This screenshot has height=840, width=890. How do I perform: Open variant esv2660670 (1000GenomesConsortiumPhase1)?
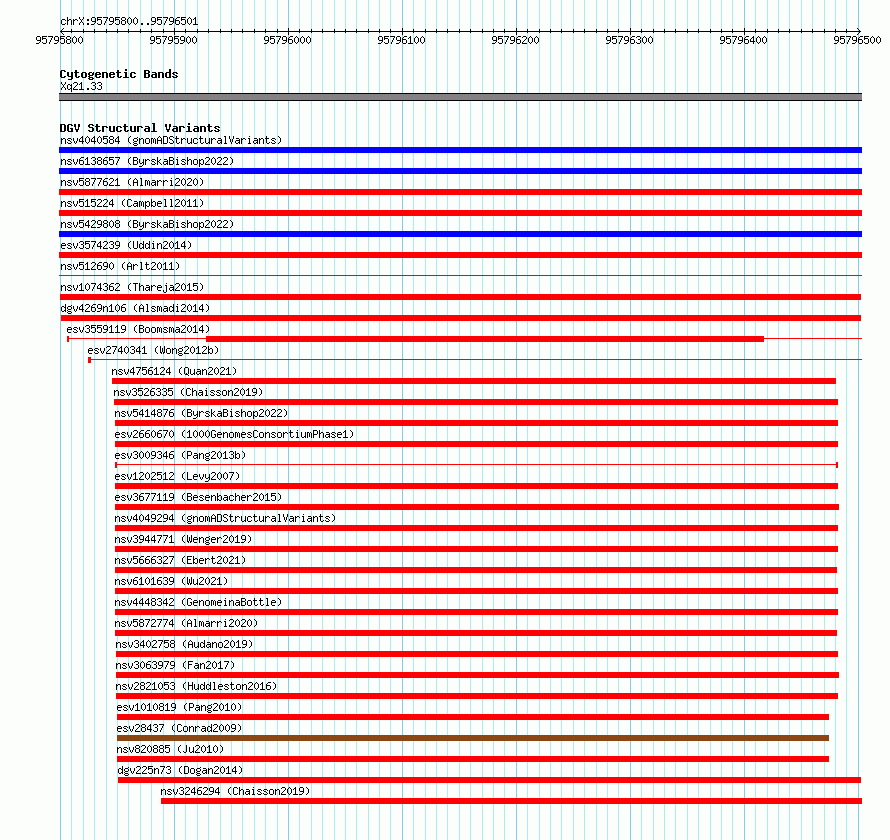pyautogui.click(x=234, y=434)
